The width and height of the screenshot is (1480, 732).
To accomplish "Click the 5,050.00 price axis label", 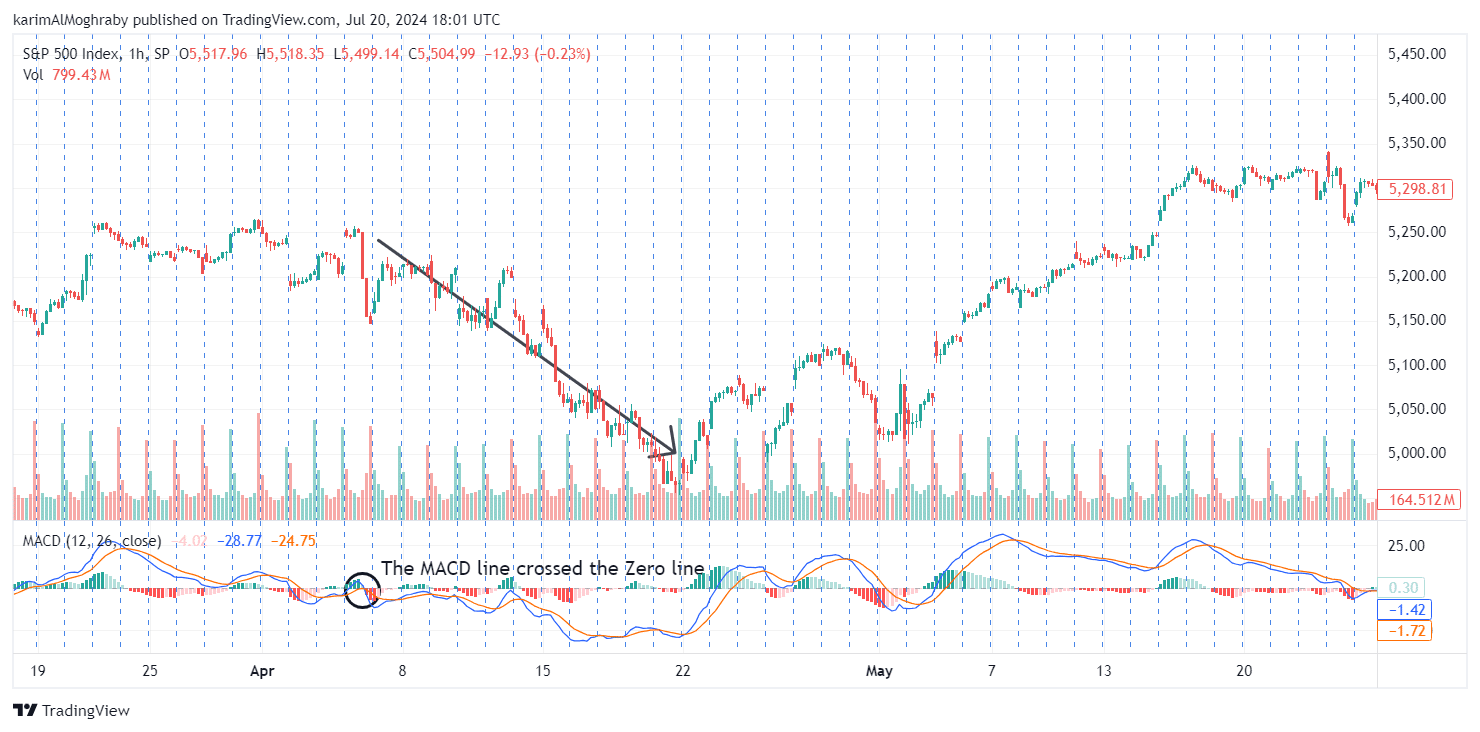I will click(1417, 409).
